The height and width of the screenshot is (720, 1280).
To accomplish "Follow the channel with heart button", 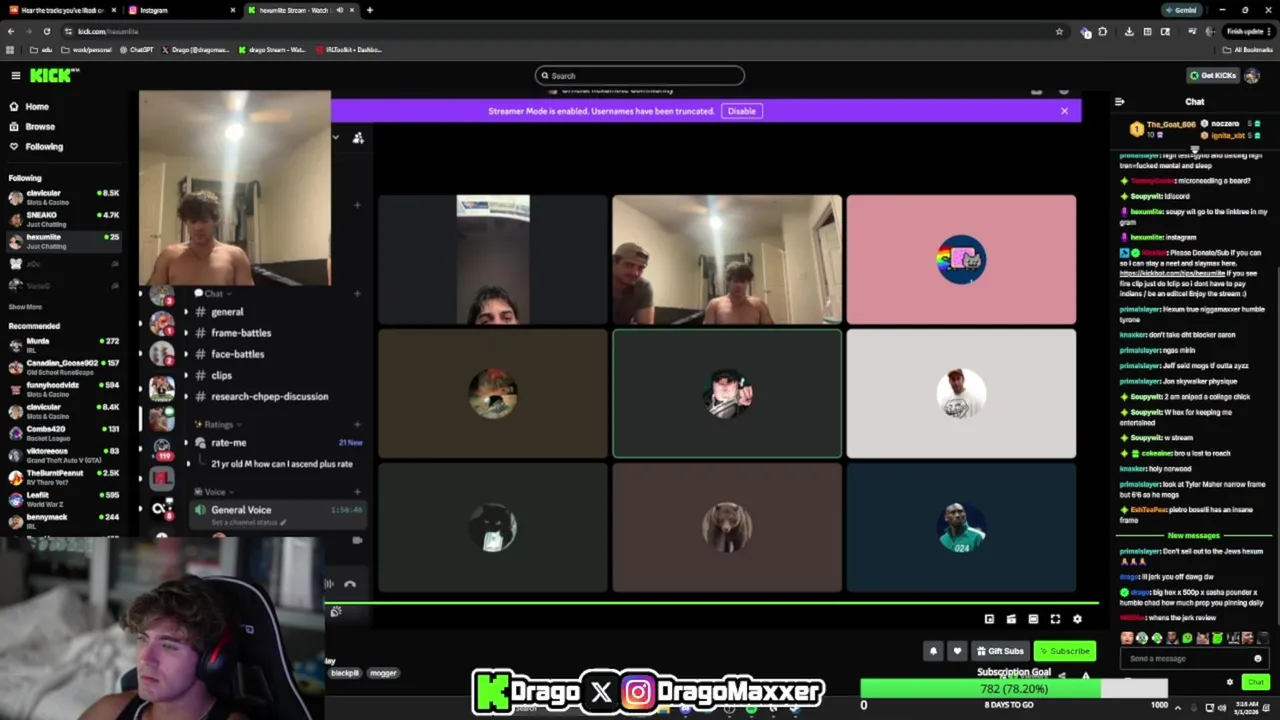I will coord(957,651).
